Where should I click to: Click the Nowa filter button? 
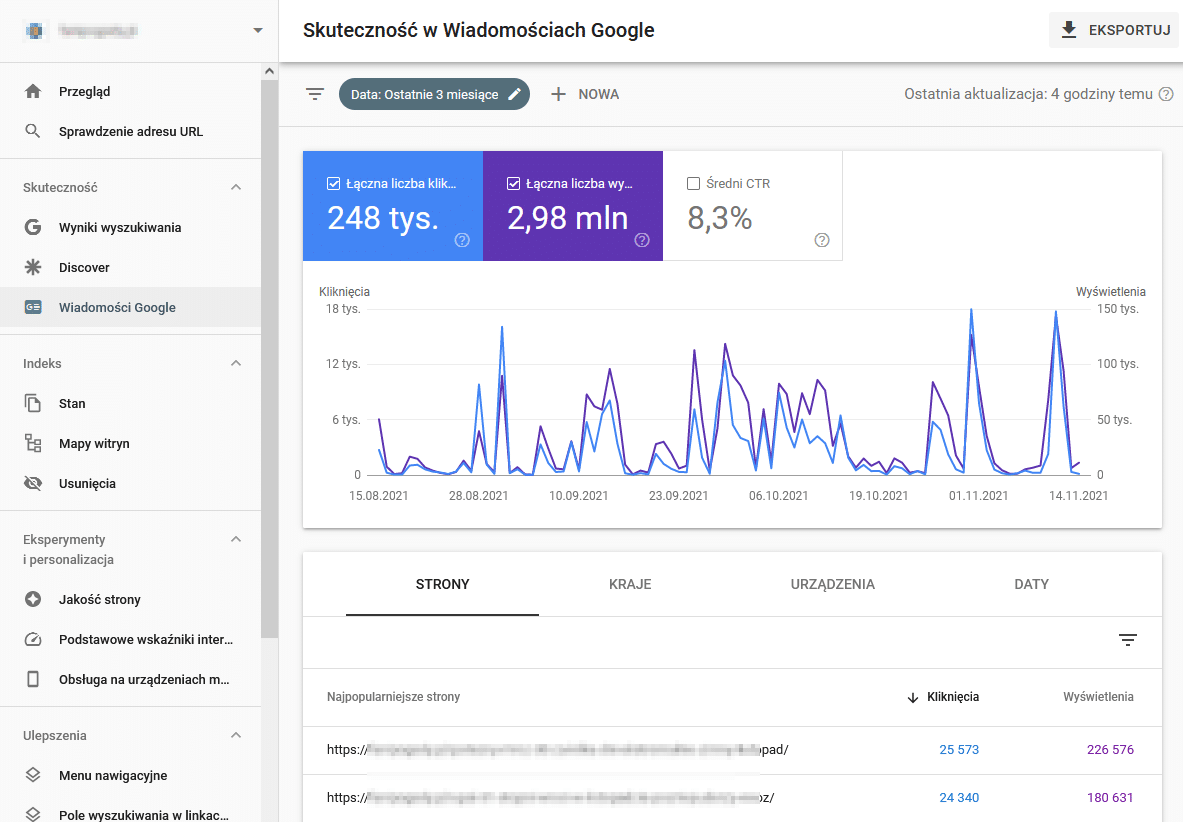coord(585,94)
